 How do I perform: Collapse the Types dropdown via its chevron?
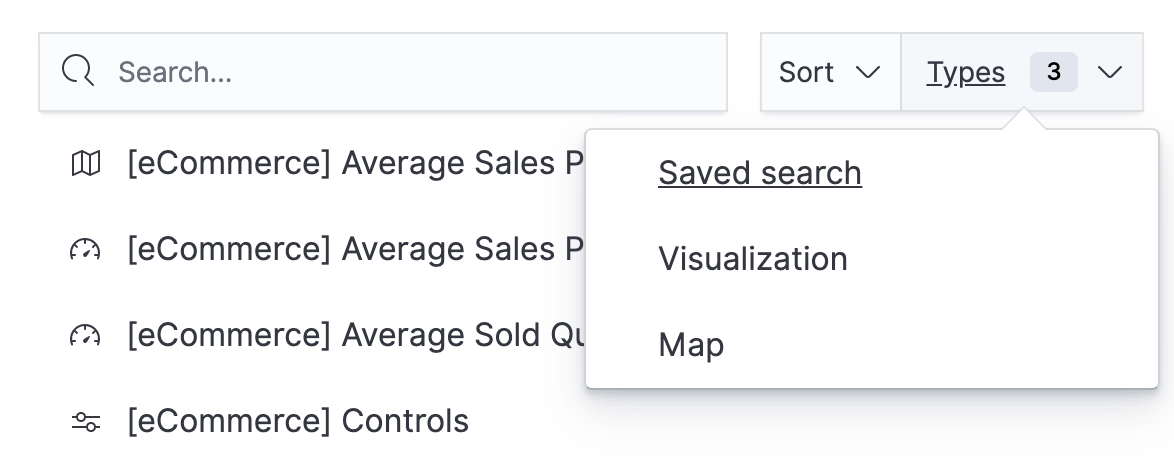(x=1110, y=72)
